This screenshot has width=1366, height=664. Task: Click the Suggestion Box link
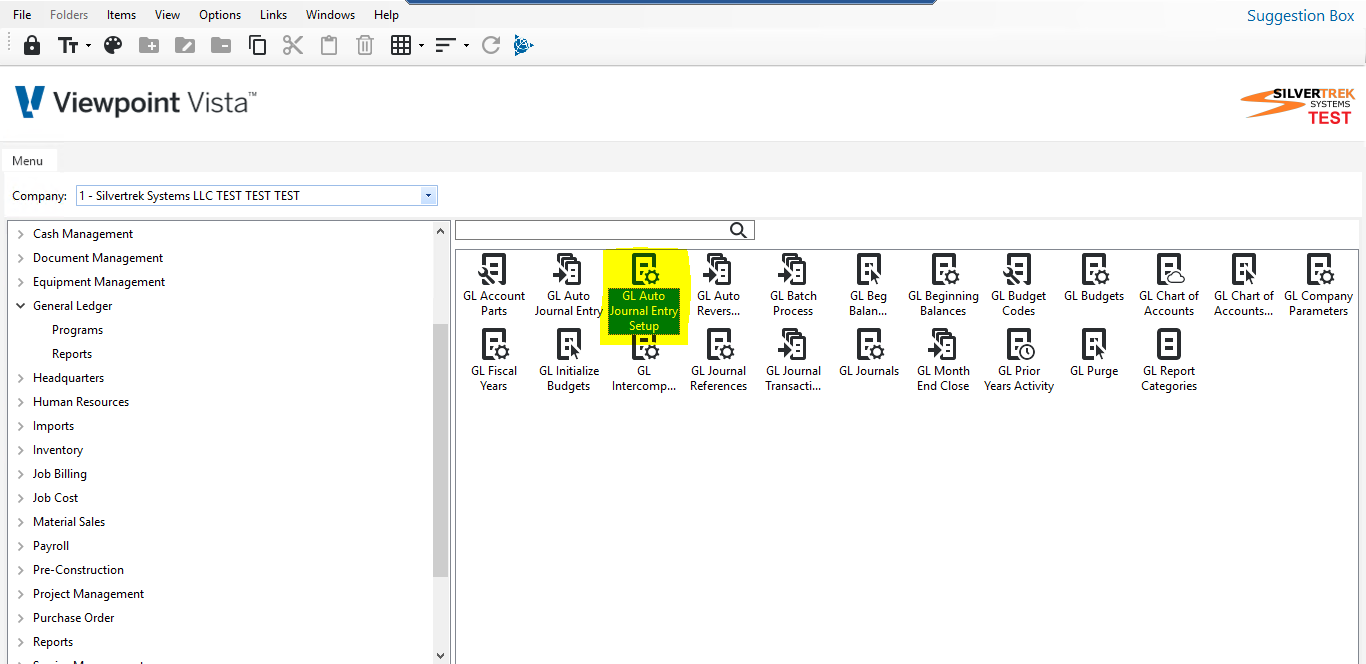coord(1300,16)
